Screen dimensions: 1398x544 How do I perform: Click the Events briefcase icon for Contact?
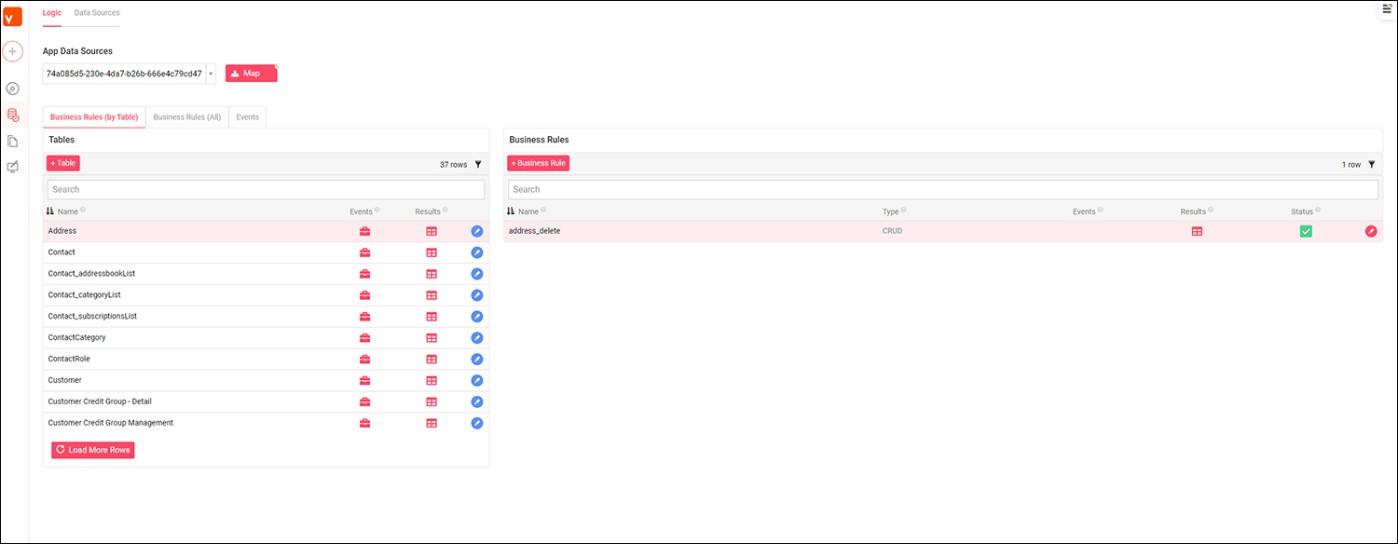[365, 252]
